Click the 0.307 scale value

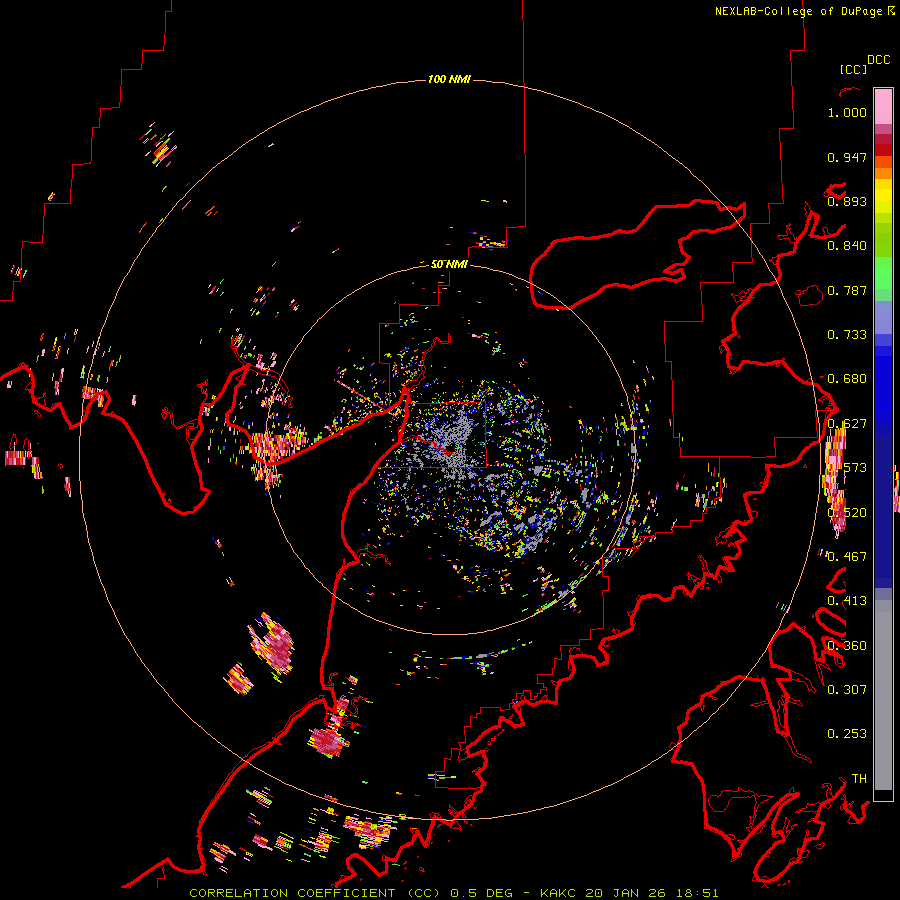(847, 689)
